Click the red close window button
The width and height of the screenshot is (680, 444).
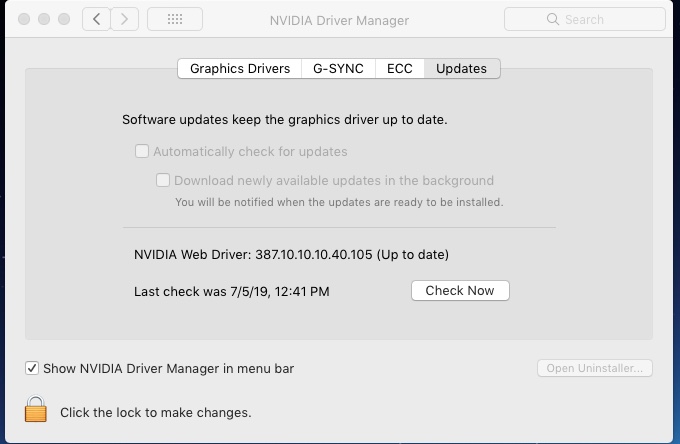24,20
